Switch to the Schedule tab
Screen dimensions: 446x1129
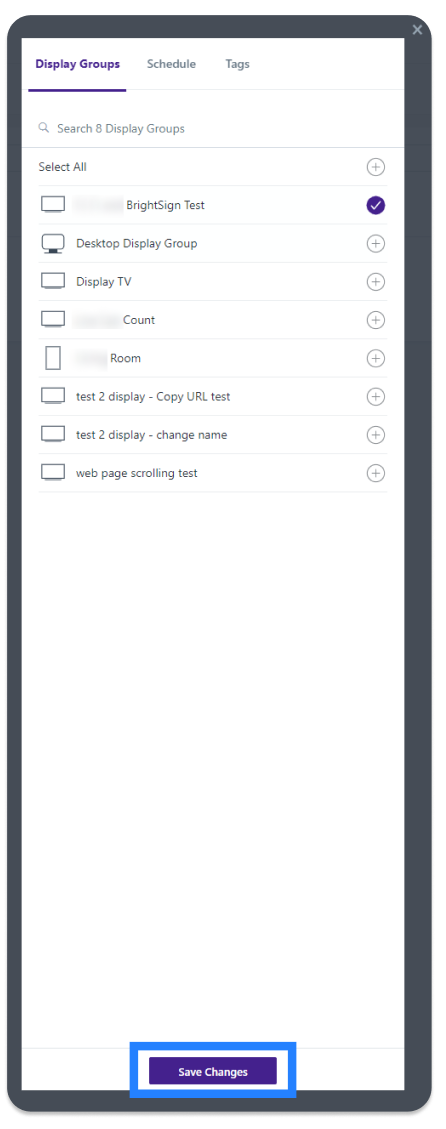click(x=171, y=64)
